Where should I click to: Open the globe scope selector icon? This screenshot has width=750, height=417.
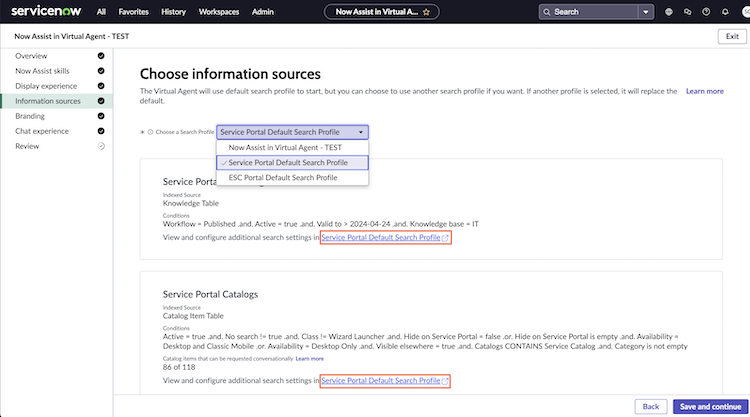pyautogui.click(x=669, y=12)
